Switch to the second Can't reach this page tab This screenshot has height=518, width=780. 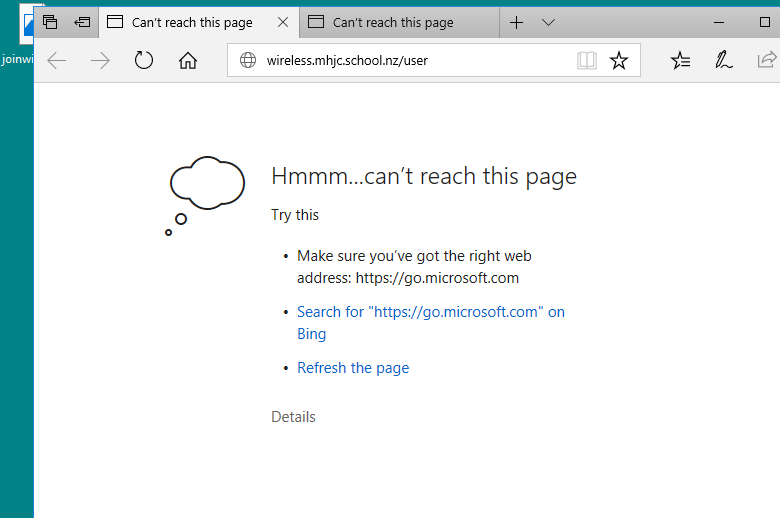[399, 22]
